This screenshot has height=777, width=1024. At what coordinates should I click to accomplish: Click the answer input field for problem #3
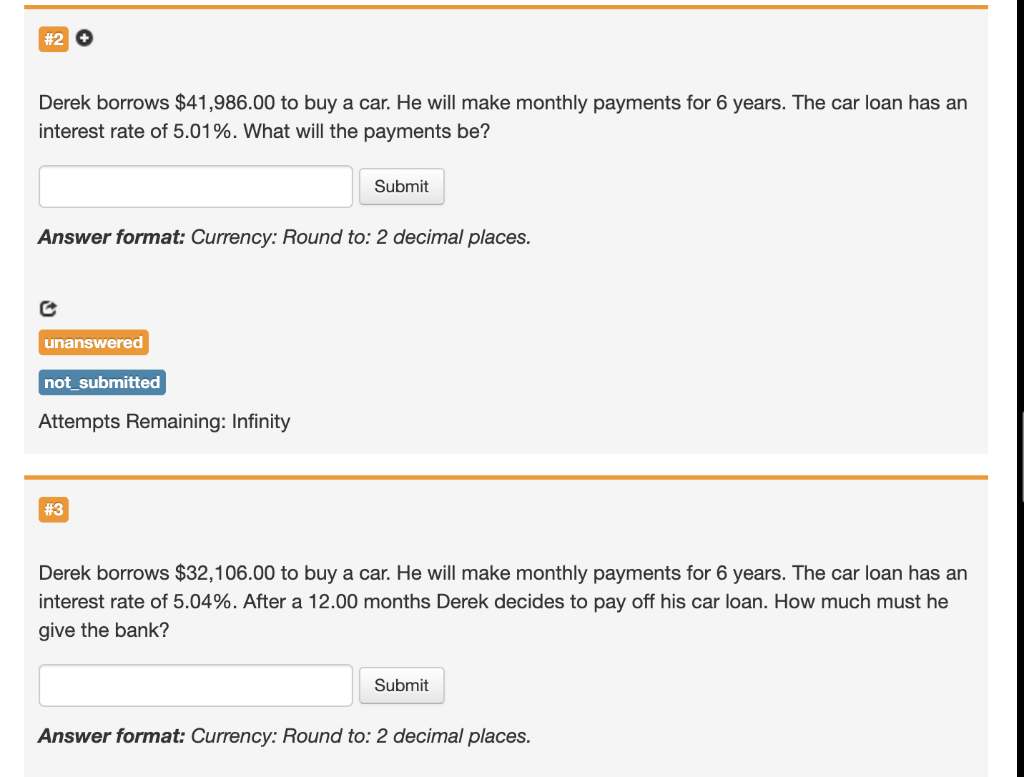point(195,685)
